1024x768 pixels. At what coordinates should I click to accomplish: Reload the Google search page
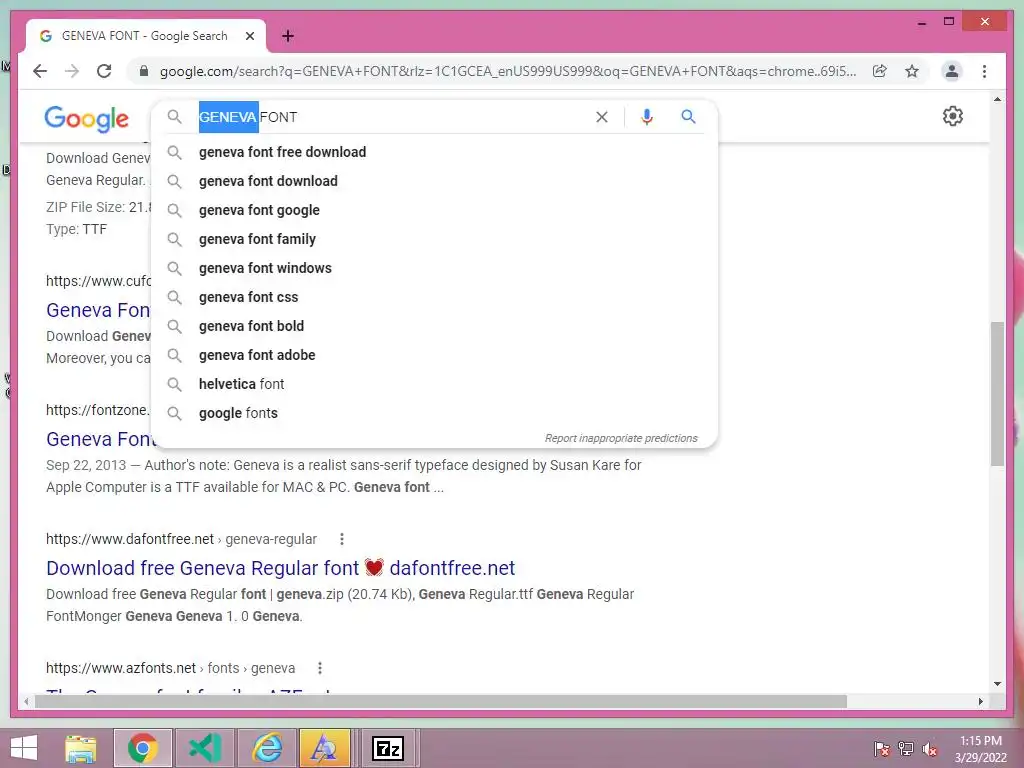click(x=104, y=71)
